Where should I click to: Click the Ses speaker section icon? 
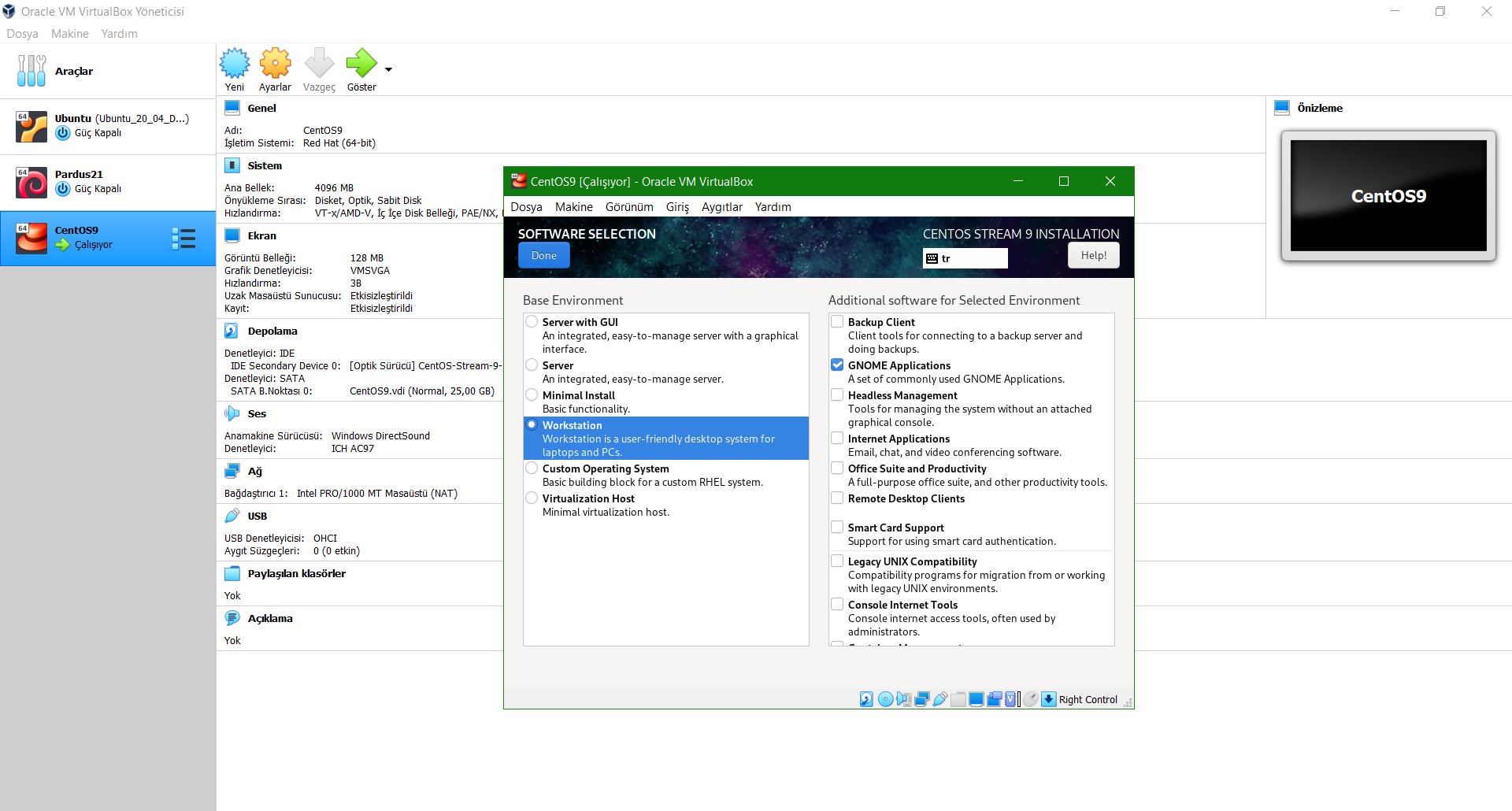(232, 413)
